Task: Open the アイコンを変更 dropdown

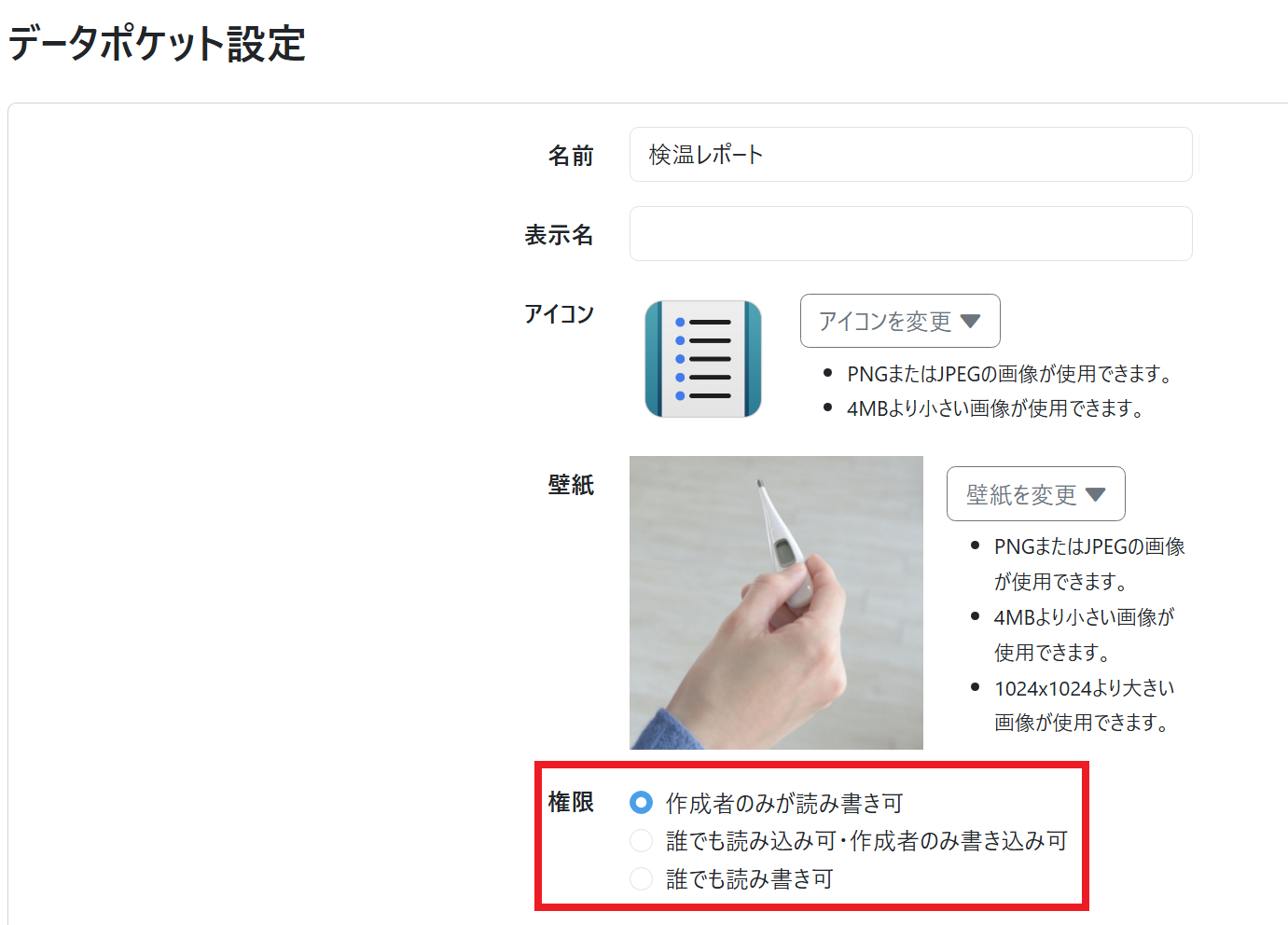Action: click(900, 321)
